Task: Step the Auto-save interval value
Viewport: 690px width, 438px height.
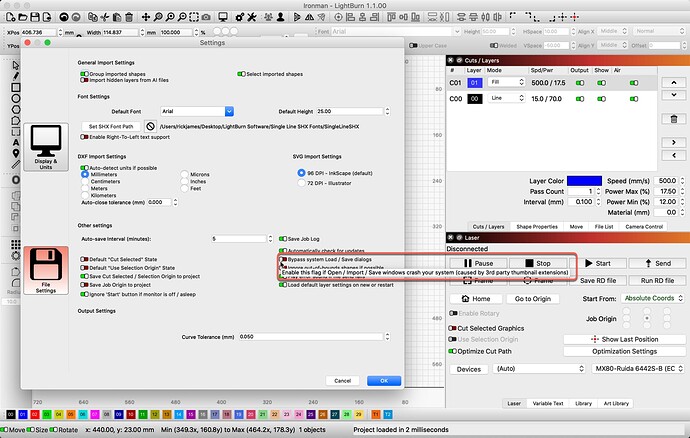Action: (270, 239)
